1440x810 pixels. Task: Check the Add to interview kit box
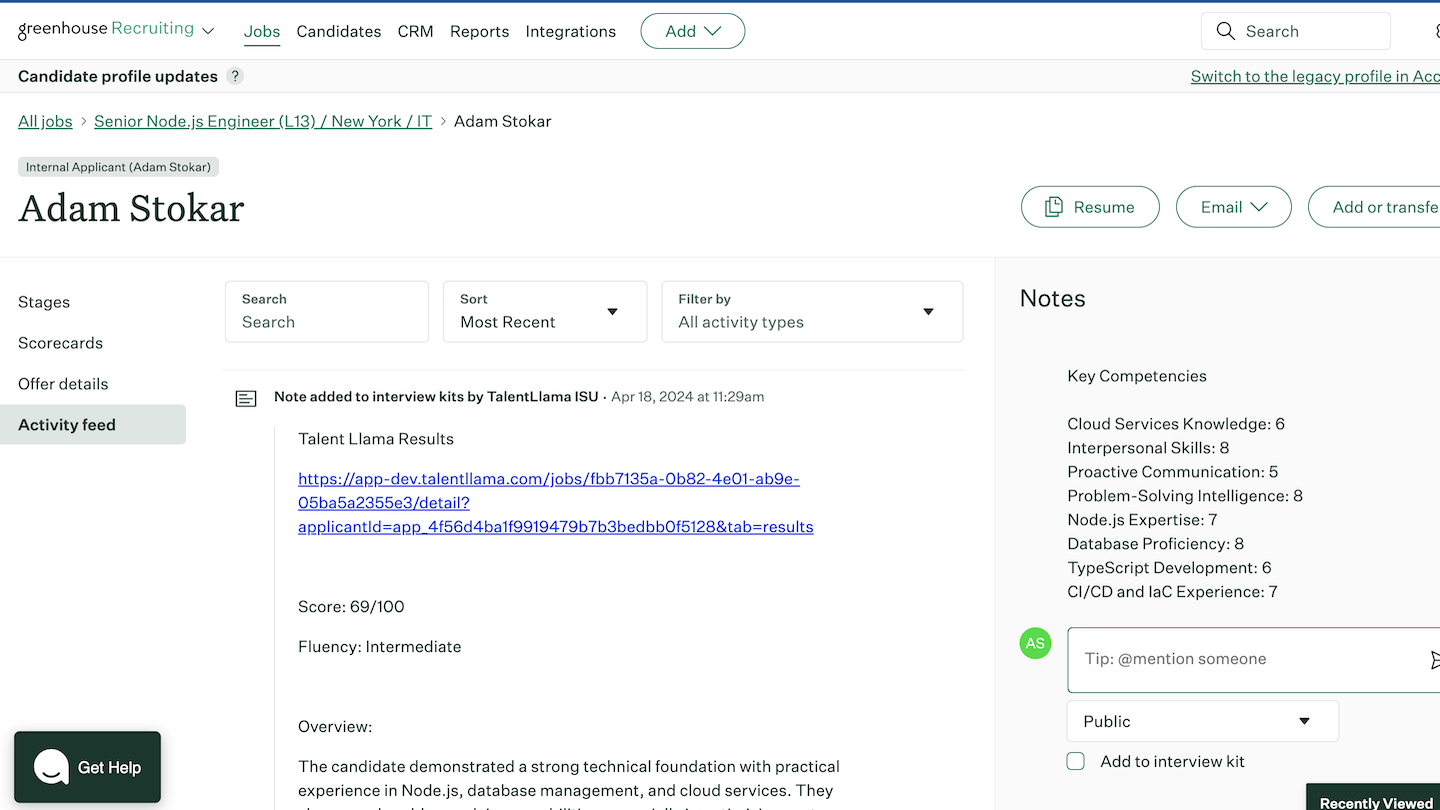(x=1076, y=761)
